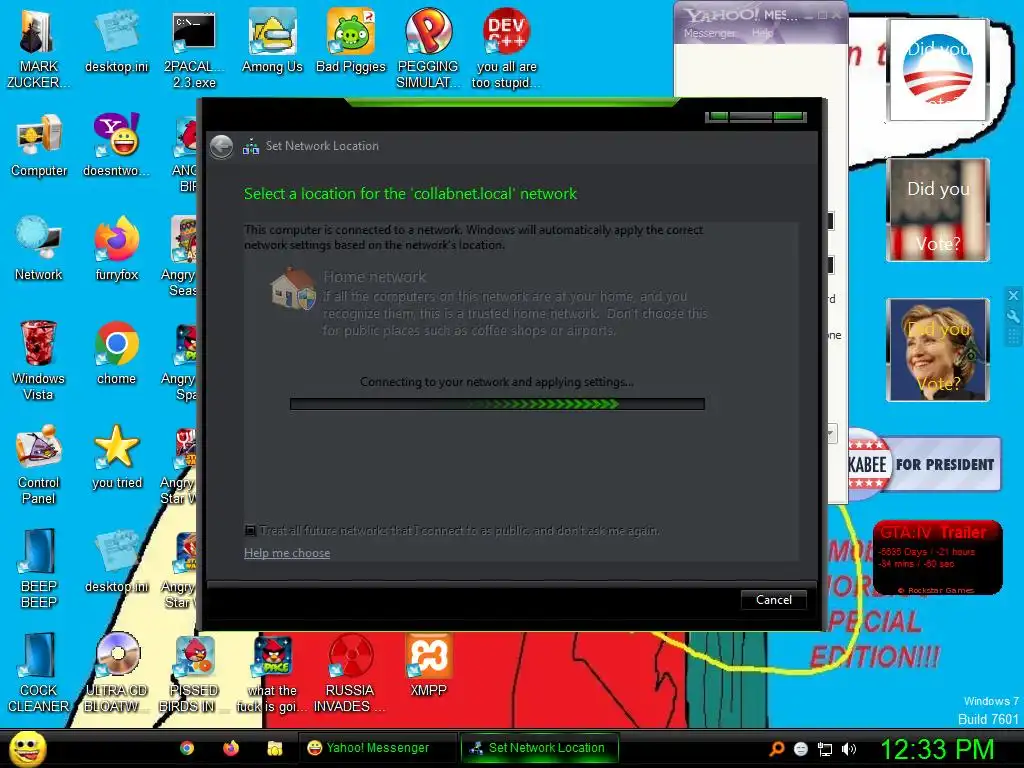The width and height of the screenshot is (1024, 768).
Task: Switch to Yahoo! Messenger taskbar button
Action: pyautogui.click(x=377, y=748)
